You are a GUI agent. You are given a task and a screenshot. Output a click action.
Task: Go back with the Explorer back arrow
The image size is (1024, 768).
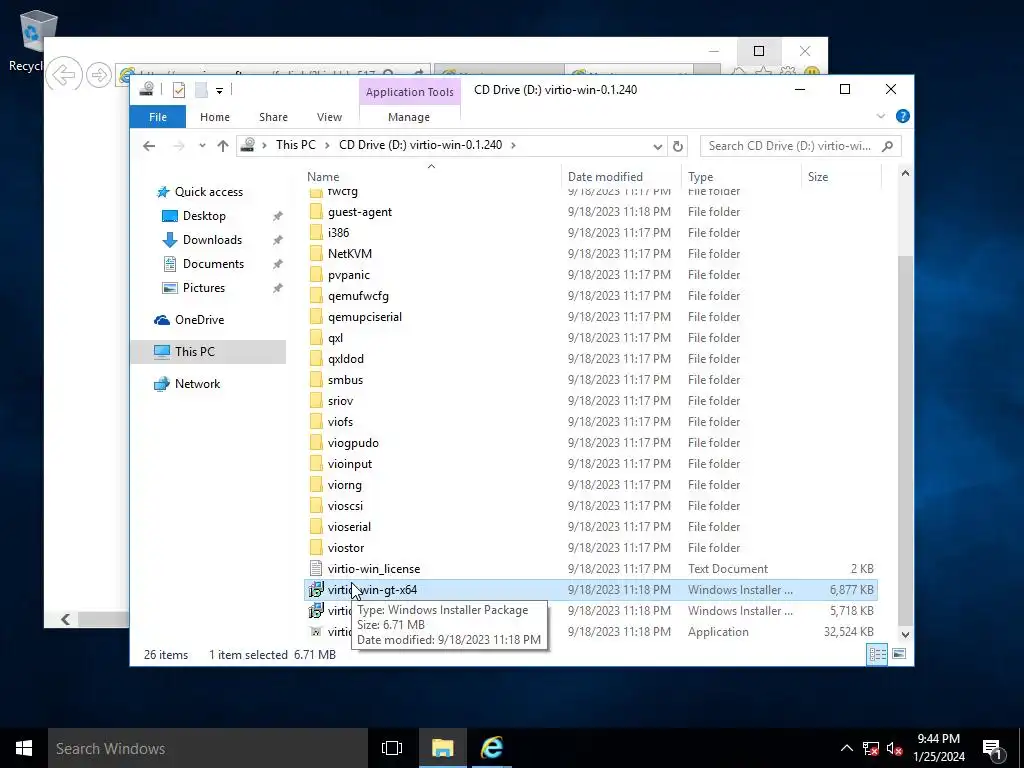pyautogui.click(x=149, y=146)
